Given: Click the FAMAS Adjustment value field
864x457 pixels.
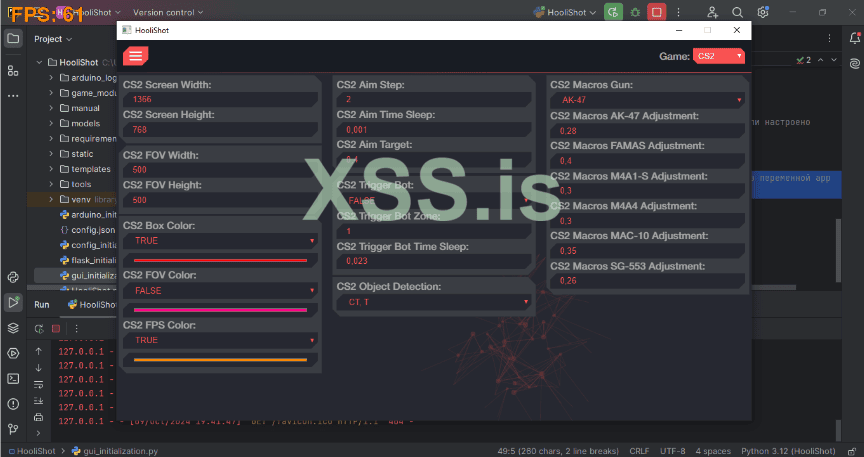Looking at the screenshot, I should [x=647, y=160].
